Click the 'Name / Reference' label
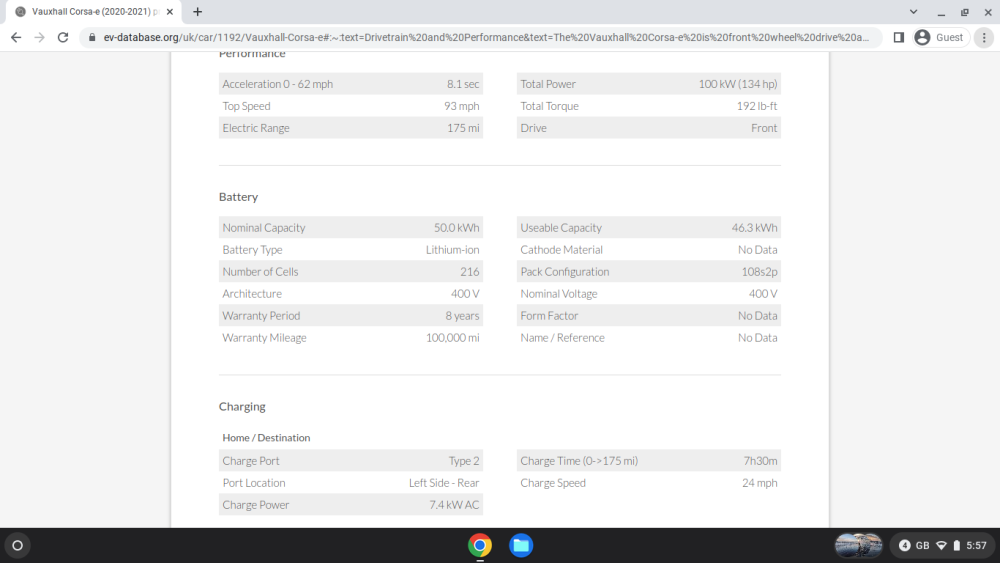Screen dimensions: 1000x563 pyautogui.click(x=562, y=338)
